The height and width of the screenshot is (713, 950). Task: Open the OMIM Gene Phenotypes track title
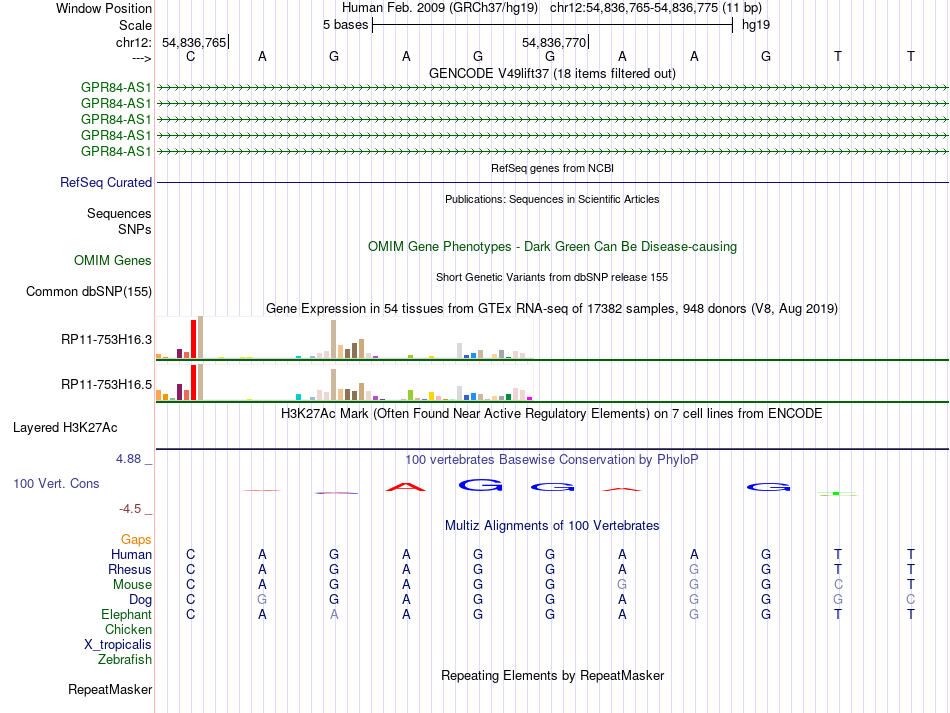tap(553, 247)
